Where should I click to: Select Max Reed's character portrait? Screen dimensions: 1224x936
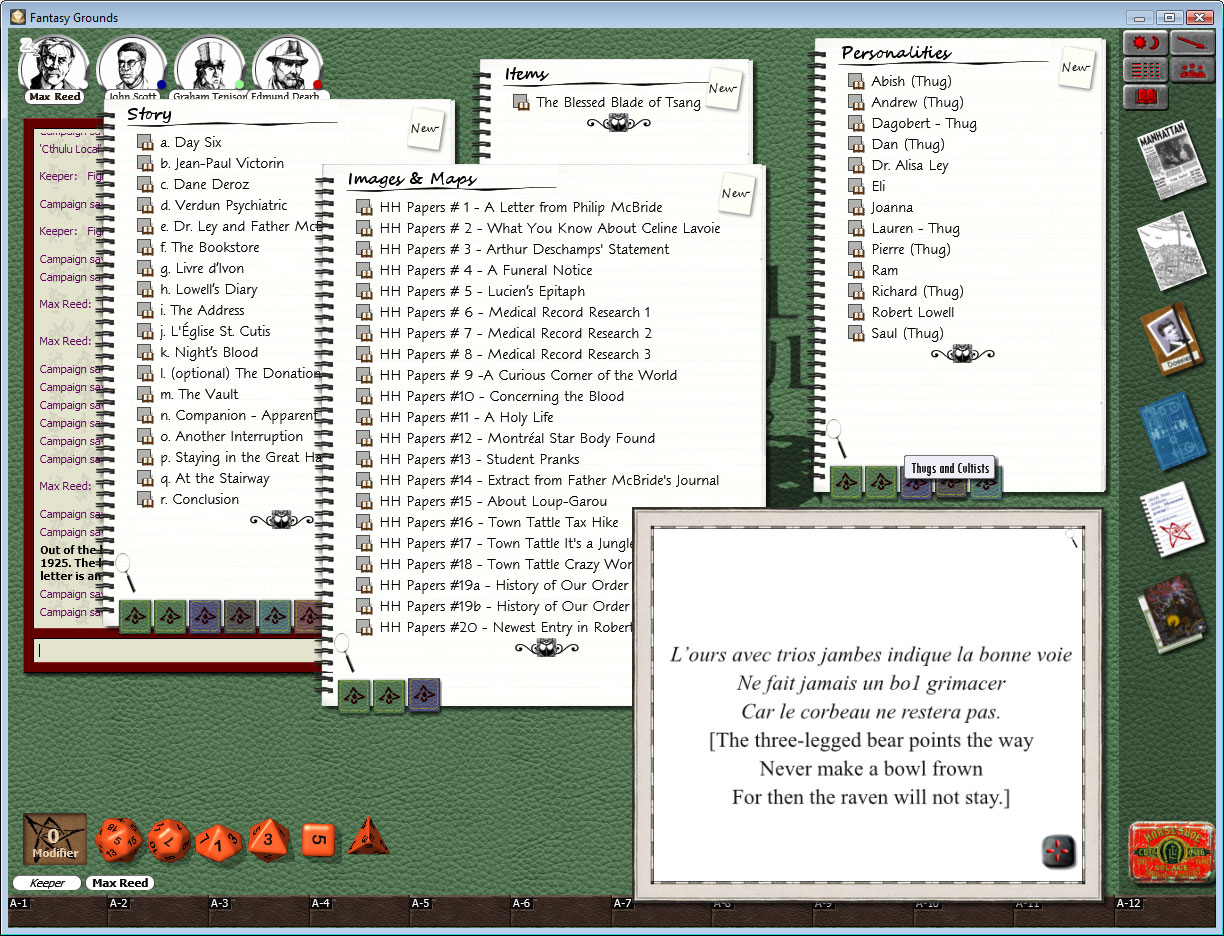[55, 62]
